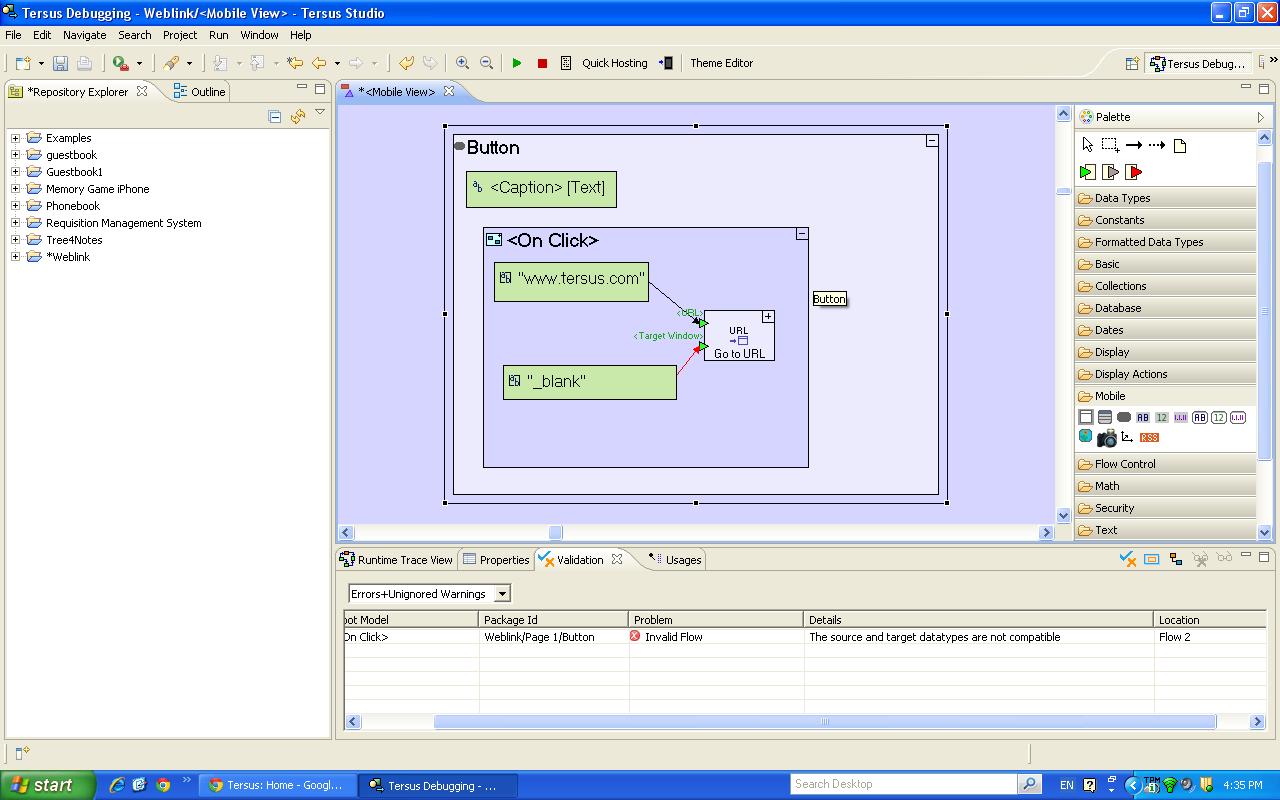Click the validate checkmark icon in Validation view
Image resolution: width=1280 pixels, height=800 pixels.
coord(1128,559)
